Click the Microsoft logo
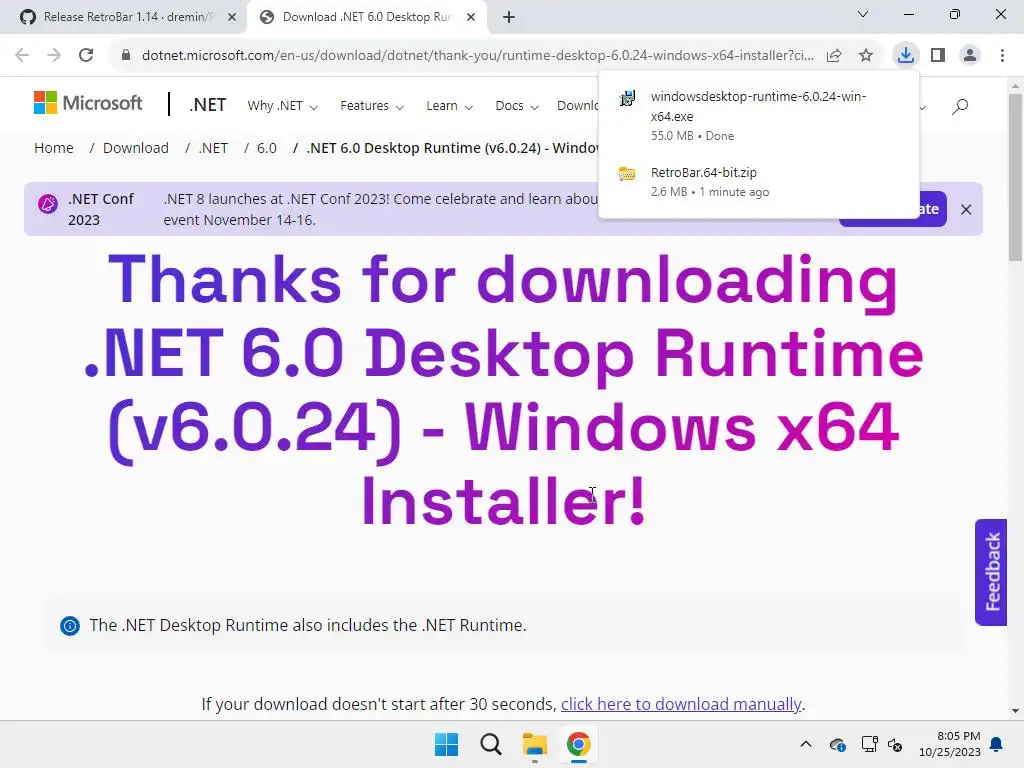 pyautogui.click(x=88, y=103)
